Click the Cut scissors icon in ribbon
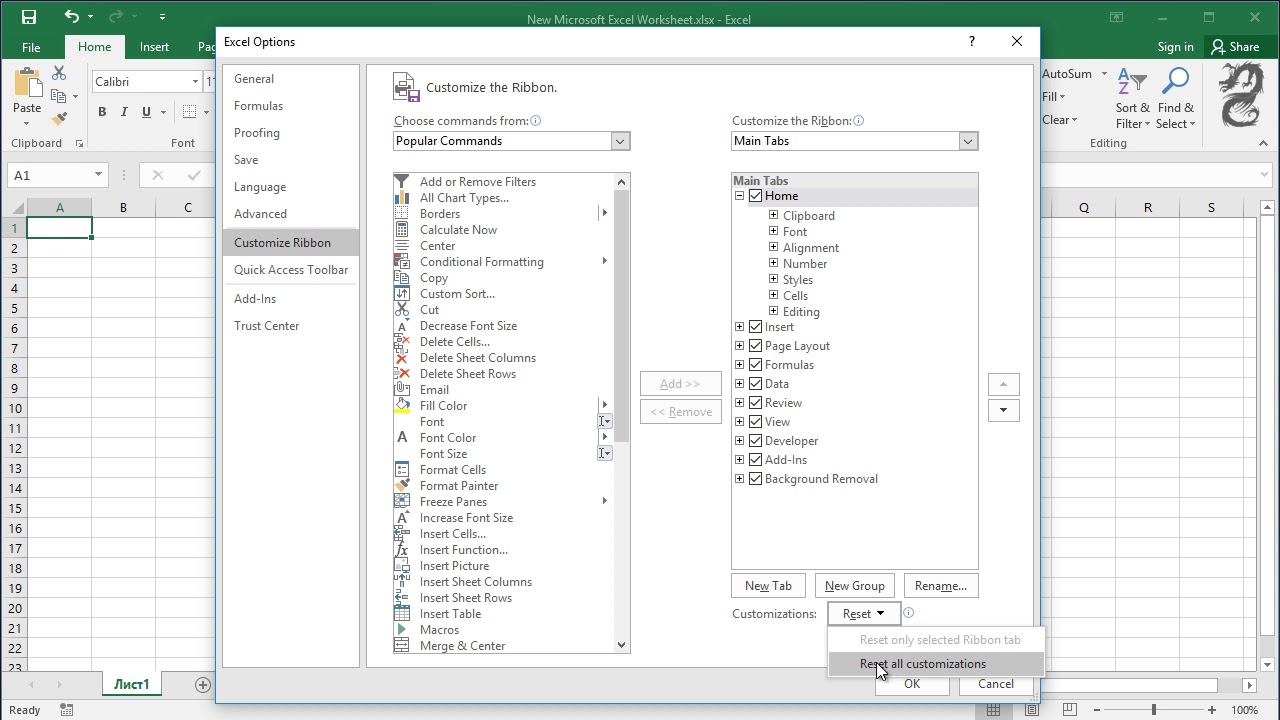Image resolution: width=1280 pixels, height=720 pixels. tap(59, 74)
